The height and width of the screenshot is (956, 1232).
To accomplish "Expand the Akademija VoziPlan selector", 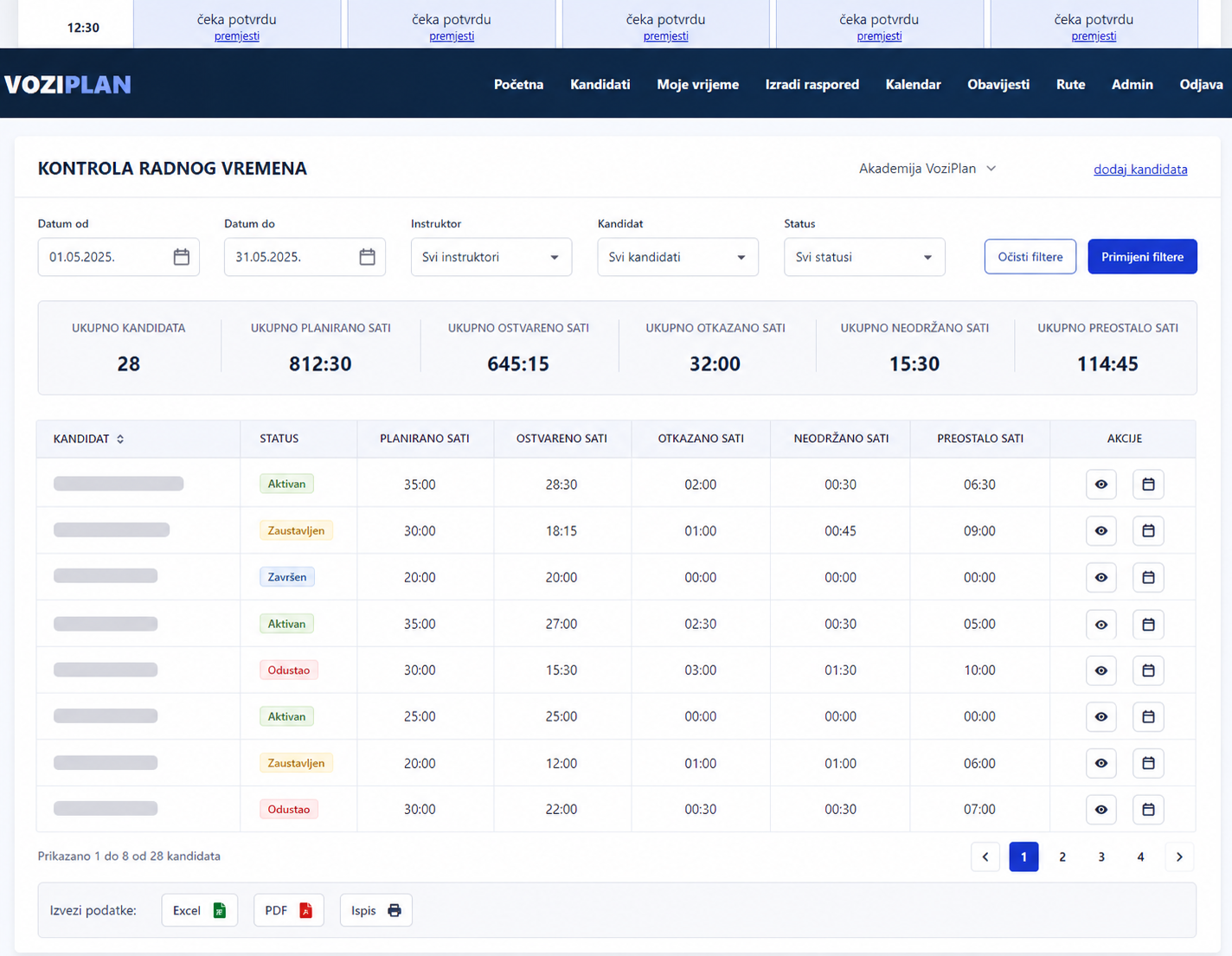I will point(927,169).
